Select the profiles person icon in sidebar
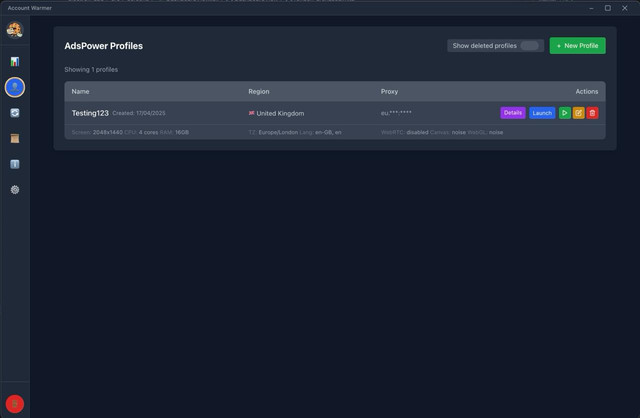 click(15, 87)
